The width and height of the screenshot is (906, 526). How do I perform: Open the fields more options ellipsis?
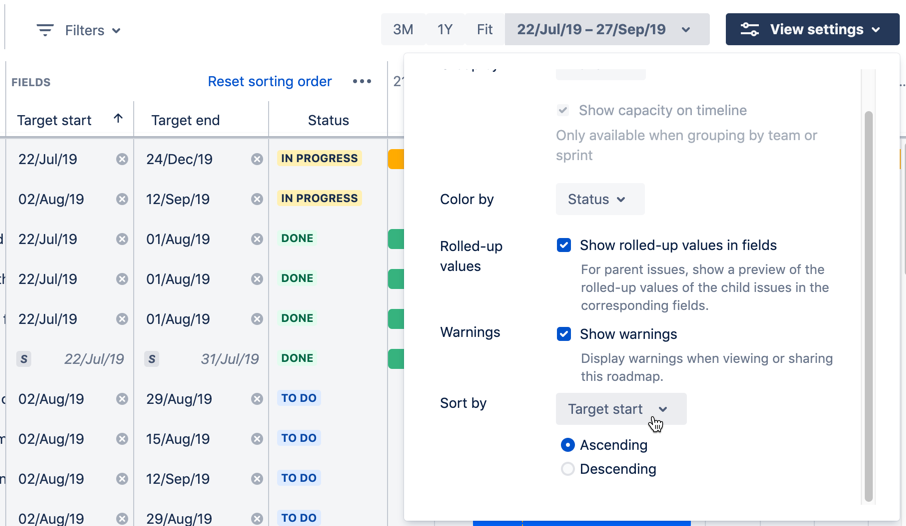[362, 82]
